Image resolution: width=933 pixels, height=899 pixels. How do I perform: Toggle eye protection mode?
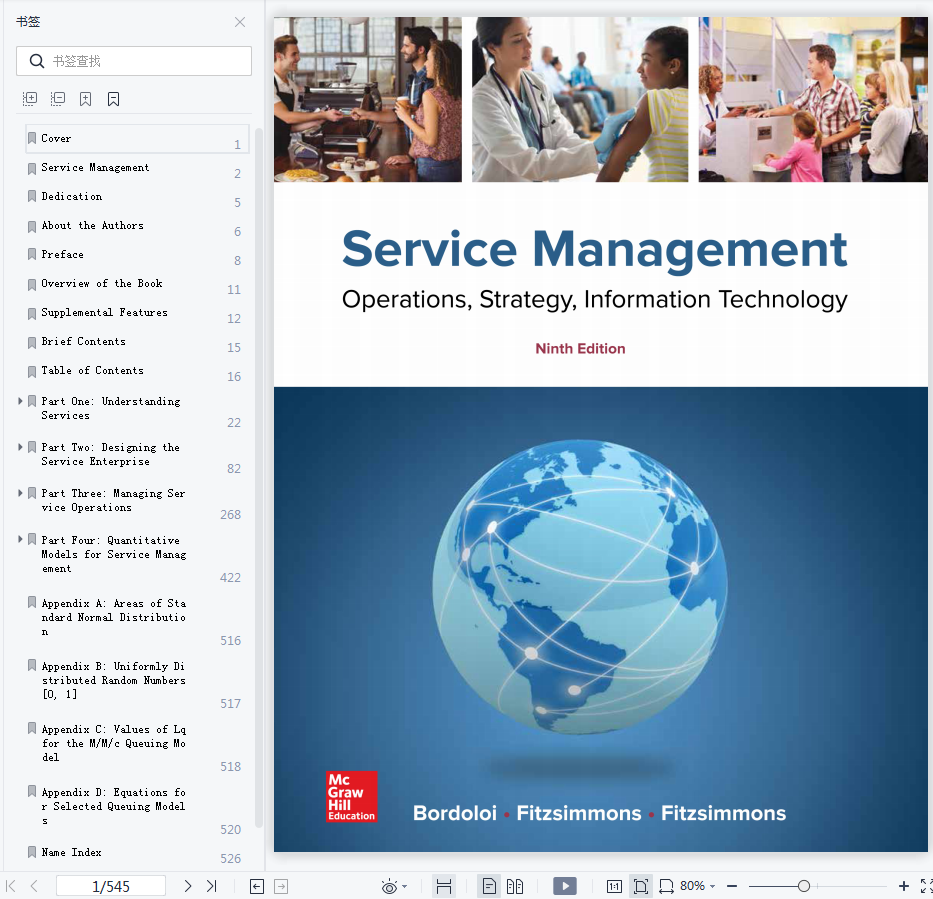pyautogui.click(x=389, y=887)
